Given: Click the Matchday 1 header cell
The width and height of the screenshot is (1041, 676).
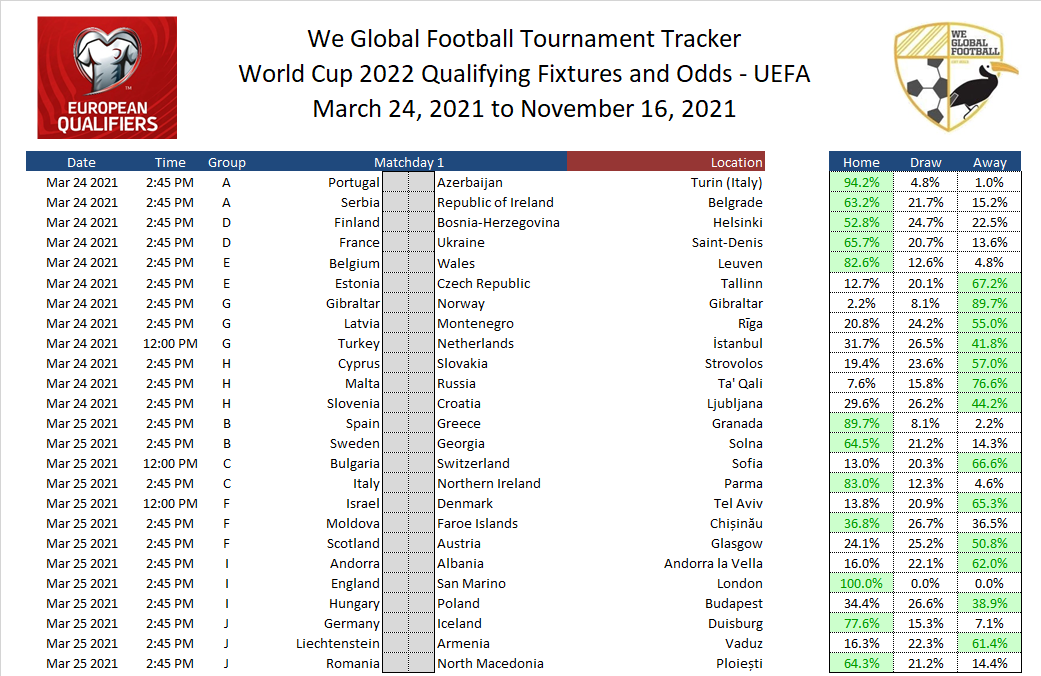Looking at the screenshot, I should 408,162.
